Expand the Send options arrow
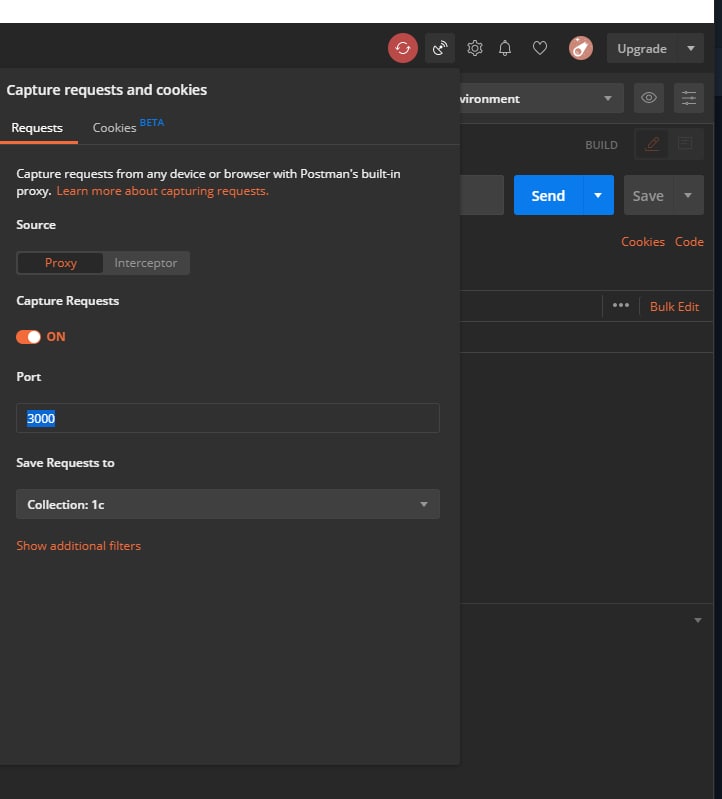 598,196
